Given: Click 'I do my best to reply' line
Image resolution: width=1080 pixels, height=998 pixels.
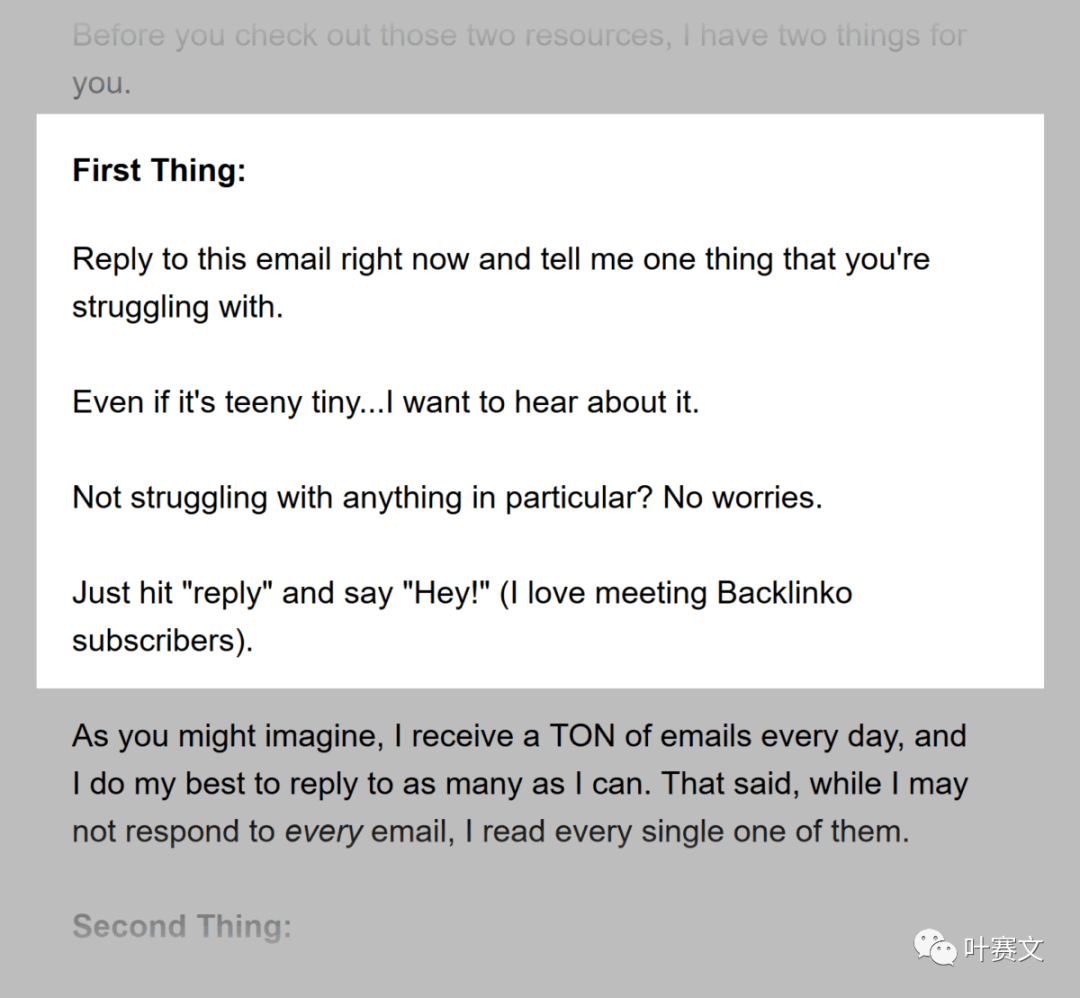Looking at the screenshot, I should [520, 784].
